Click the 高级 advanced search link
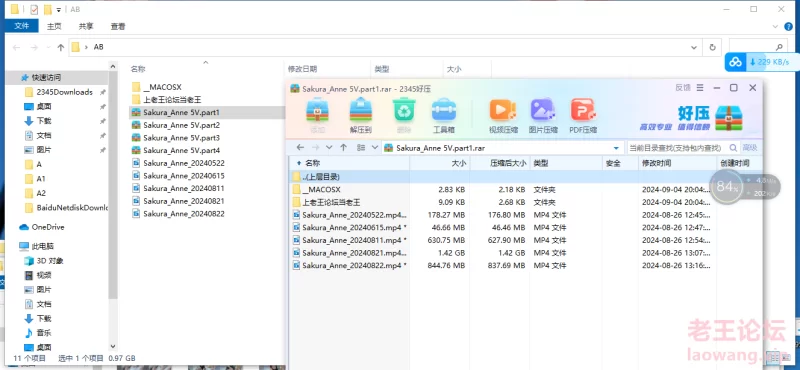Image resolution: width=800 pixels, height=370 pixels. (x=749, y=148)
